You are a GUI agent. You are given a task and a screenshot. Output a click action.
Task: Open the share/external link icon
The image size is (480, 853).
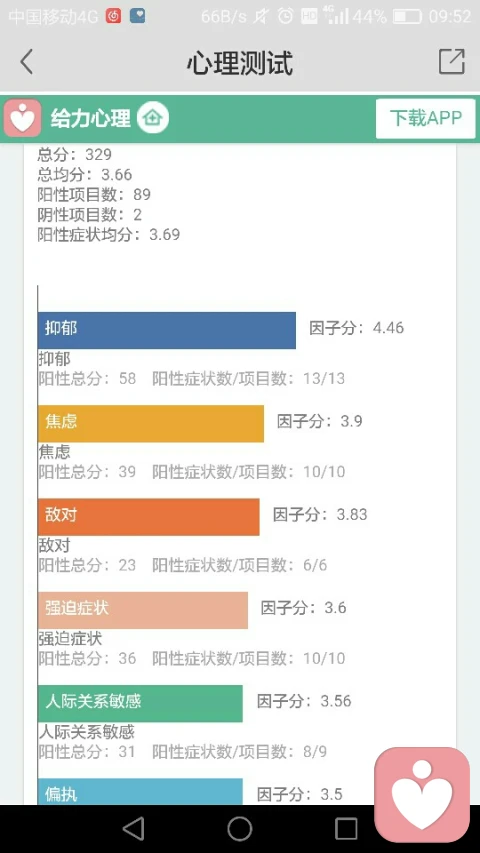pyautogui.click(x=452, y=61)
